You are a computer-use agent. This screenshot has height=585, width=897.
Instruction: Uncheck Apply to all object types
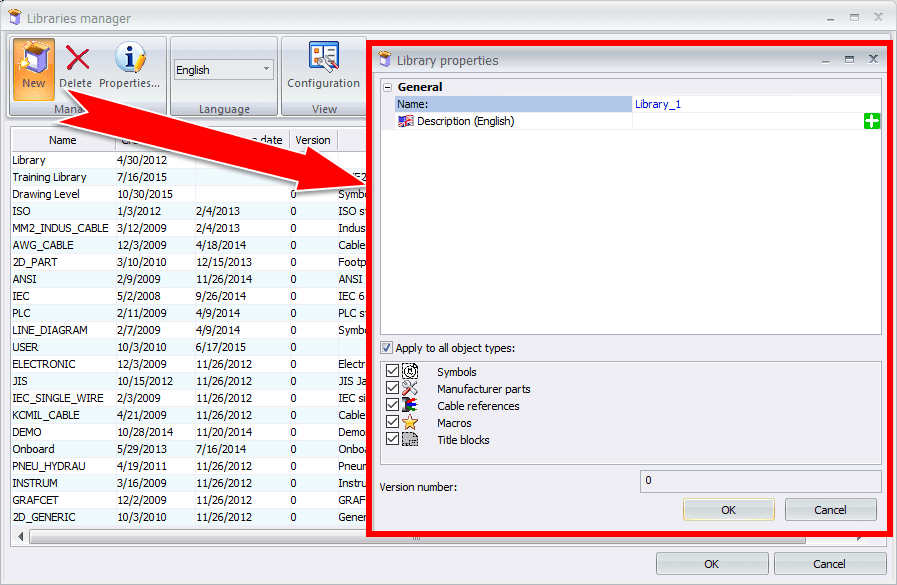click(x=387, y=348)
